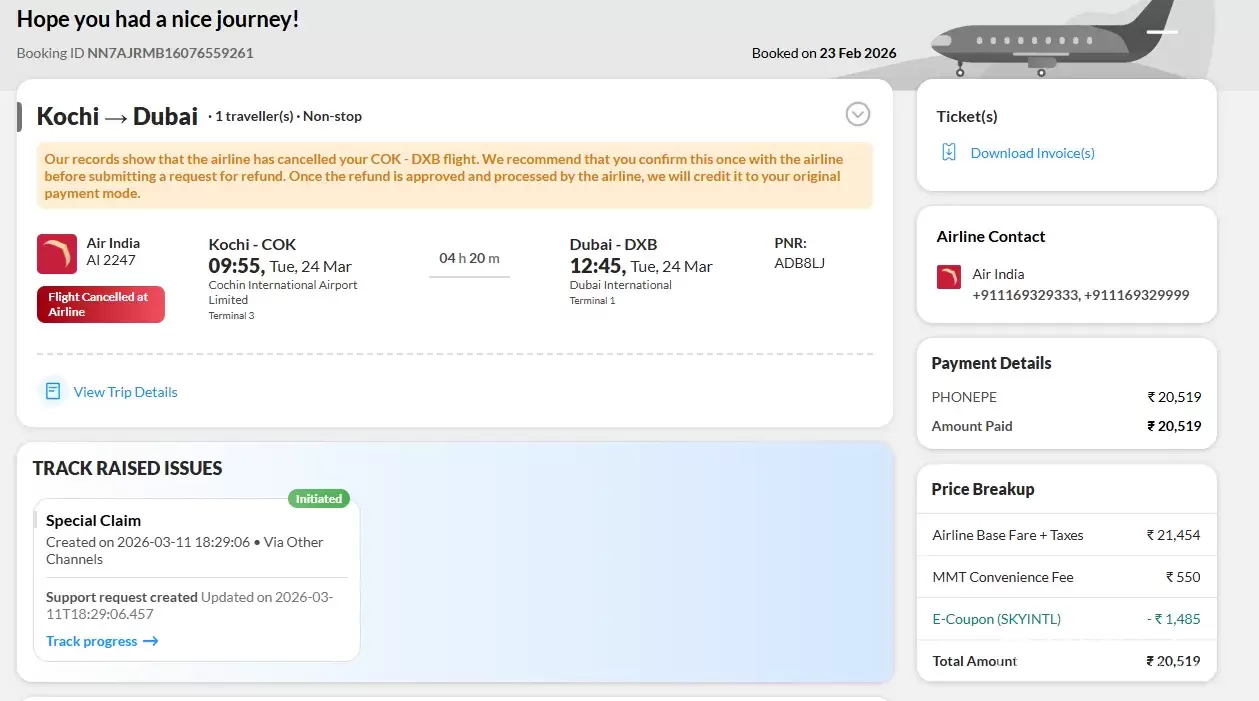This screenshot has width=1259, height=701.
Task: Click the Download Invoice document icon
Action: (949, 152)
